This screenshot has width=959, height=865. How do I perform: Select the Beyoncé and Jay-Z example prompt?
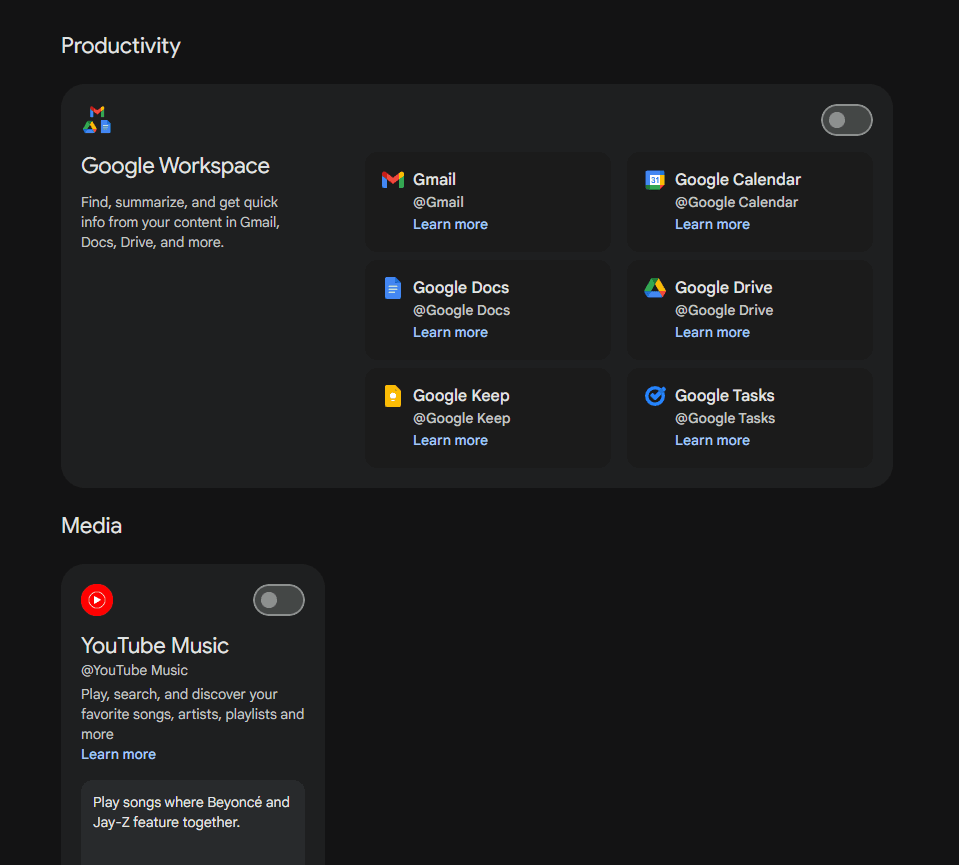point(192,813)
